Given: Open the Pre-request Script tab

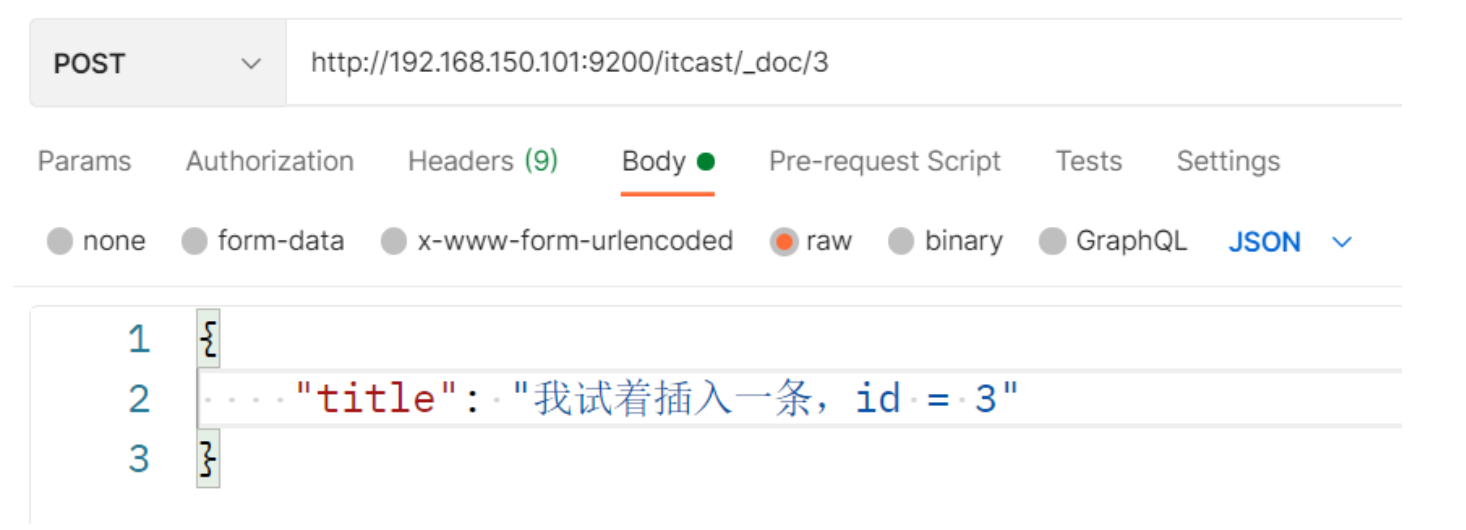Looking at the screenshot, I should coord(884,161).
